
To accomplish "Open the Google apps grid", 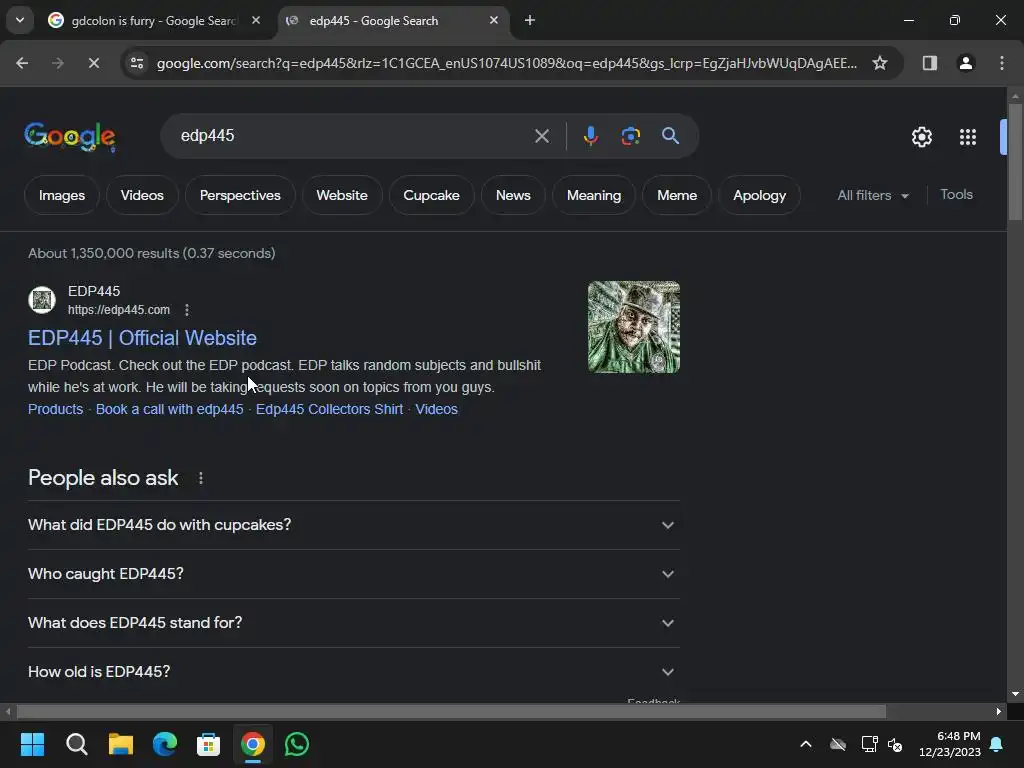I will pyautogui.click(x=967, y=136).
